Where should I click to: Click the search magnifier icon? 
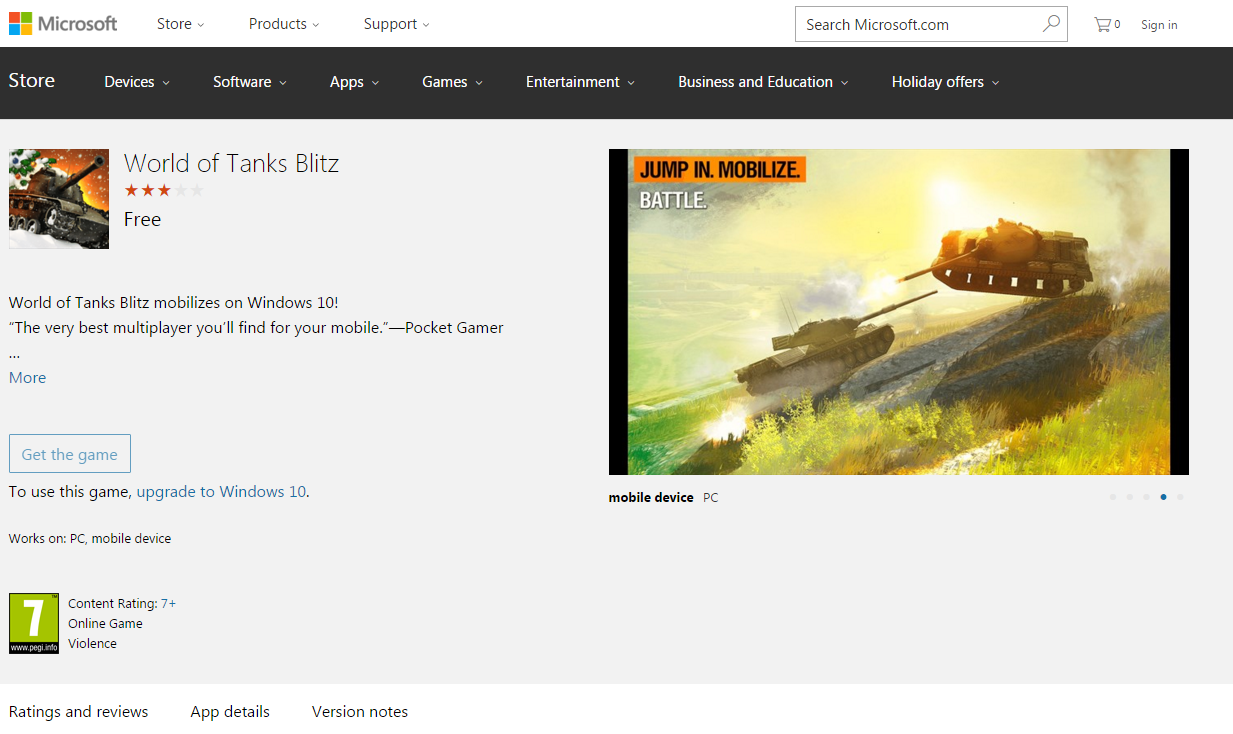pyautogui.click(x=1051, y=24)
